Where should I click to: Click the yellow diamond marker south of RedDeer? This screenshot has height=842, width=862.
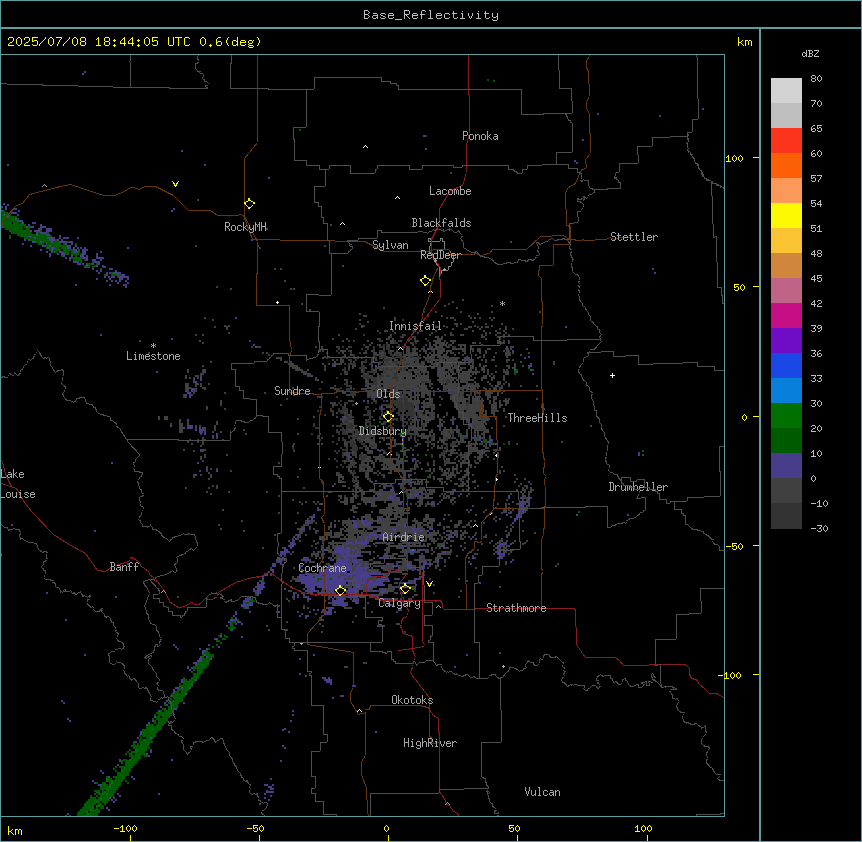tap(425, 281)
